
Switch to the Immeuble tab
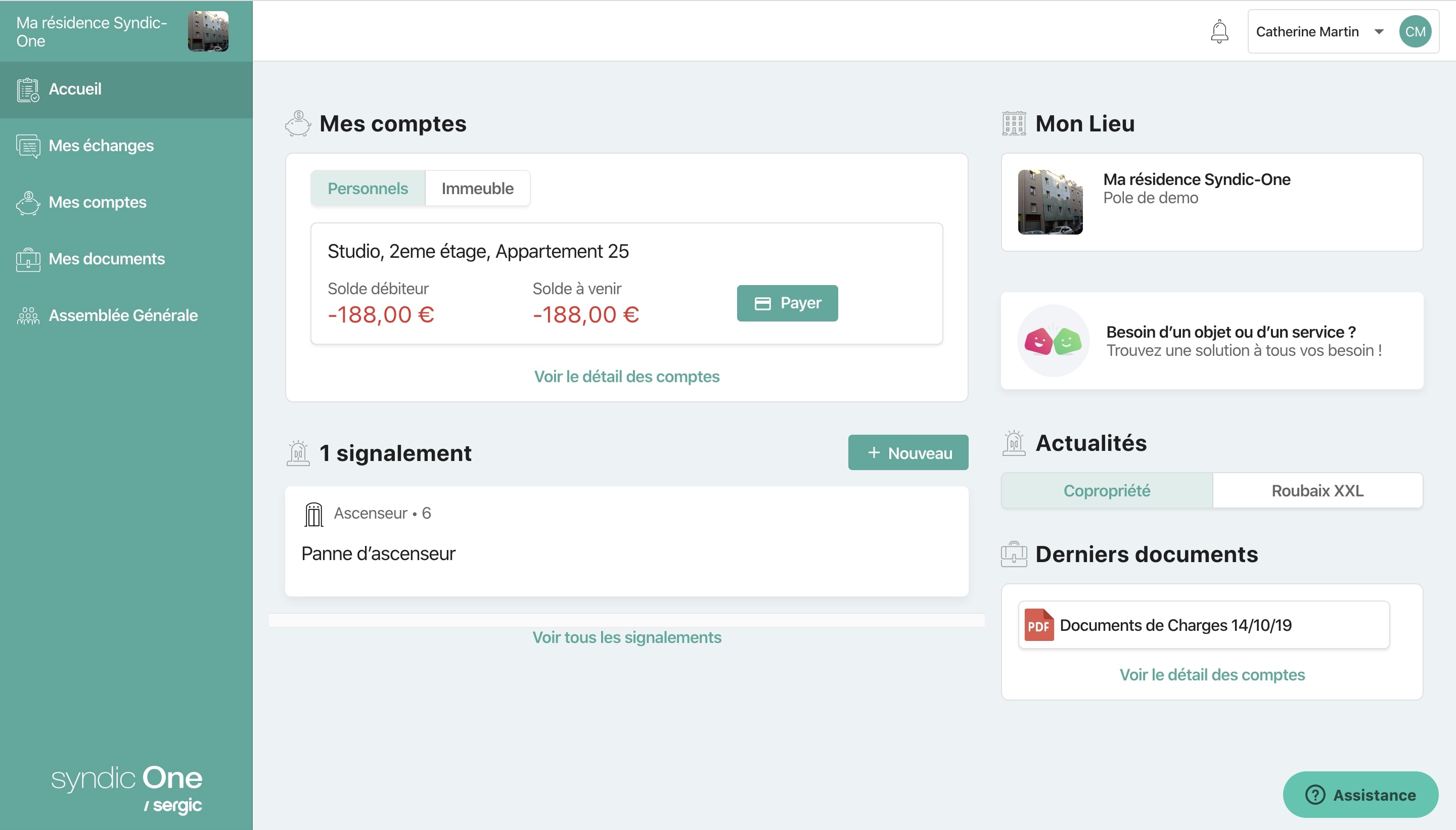(477, 189)
